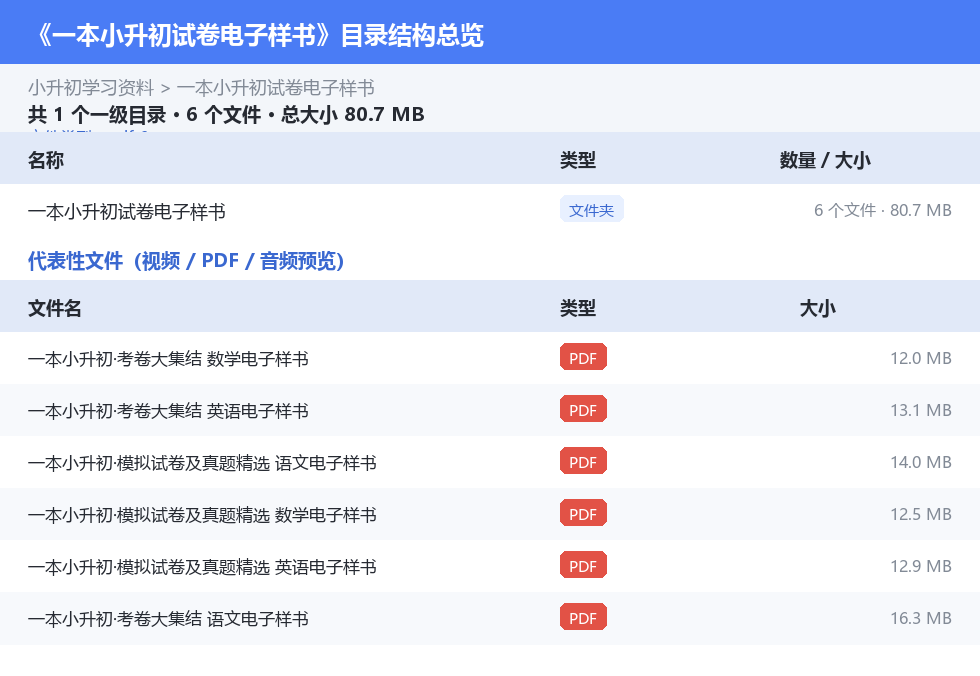The height and width of the screenshot is (676, 980).
Task: Click the 12.9 MB size value
Action: click(x=921, y=566)
